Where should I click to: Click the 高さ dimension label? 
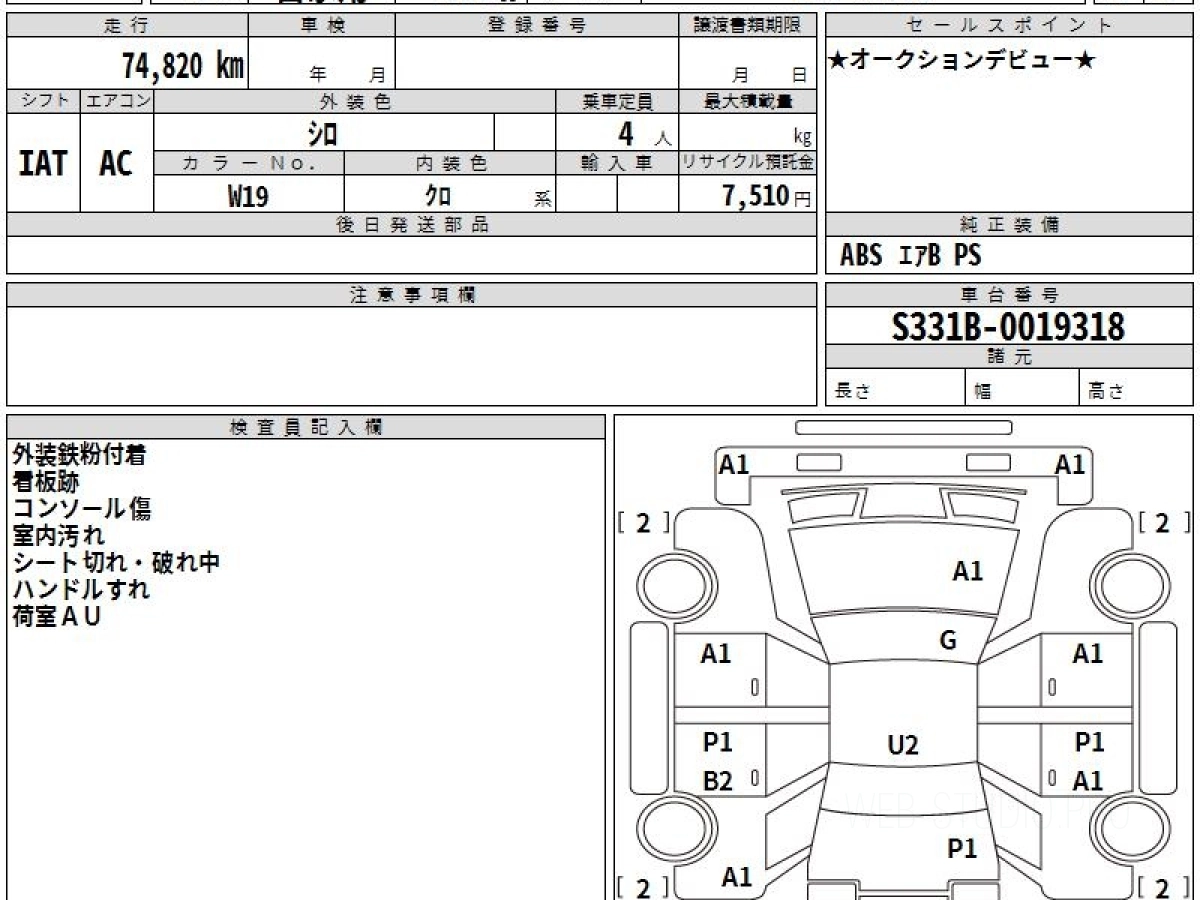point(1106,392)
